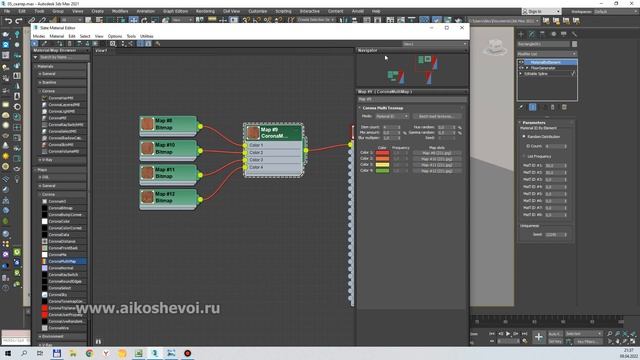Click the Redo arrow in main toolbar
Image resolution: width=640 pixels, height=360 pixels.
pos(19,20)
